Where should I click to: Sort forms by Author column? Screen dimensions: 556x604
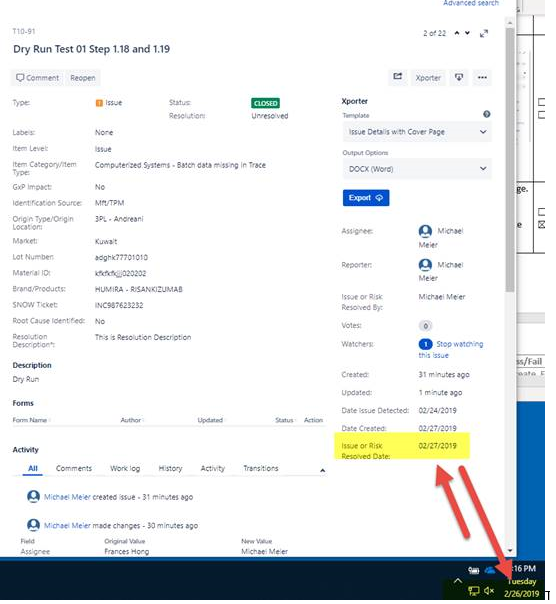click(x=131, y=420)
